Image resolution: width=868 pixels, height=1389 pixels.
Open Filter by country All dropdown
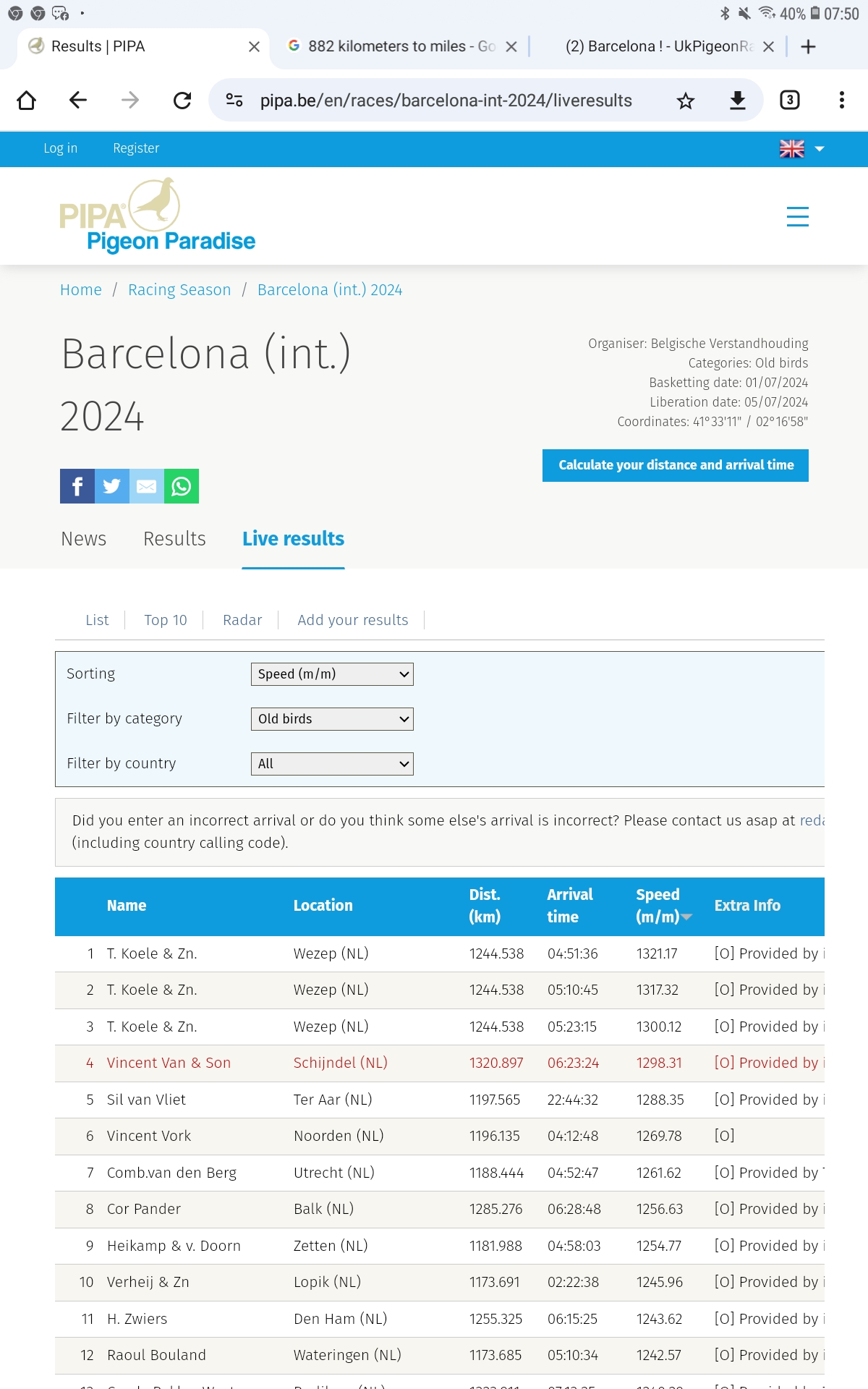point(332,764)
